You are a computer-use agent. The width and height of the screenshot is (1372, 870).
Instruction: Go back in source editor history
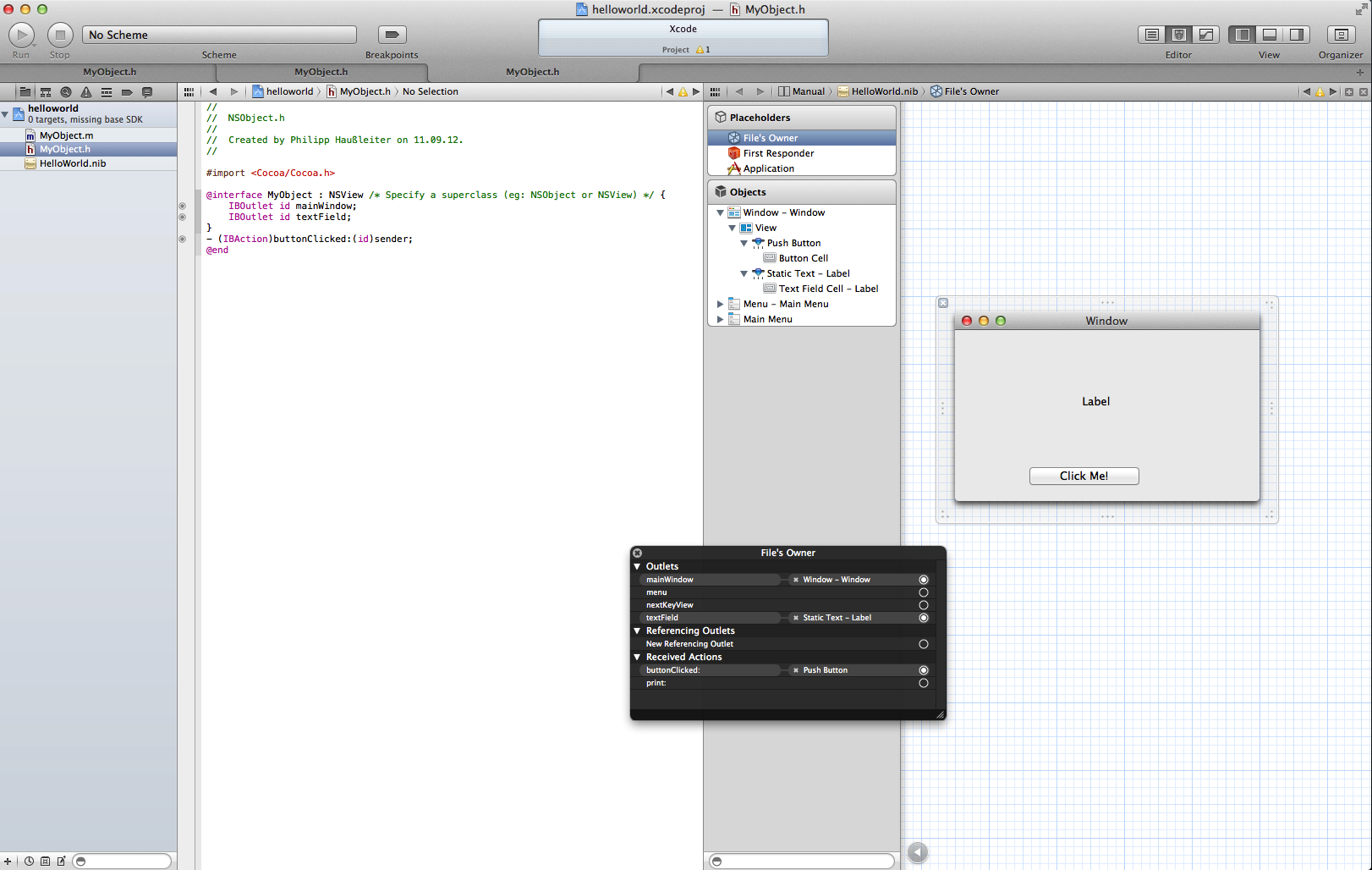pos(213,91)
